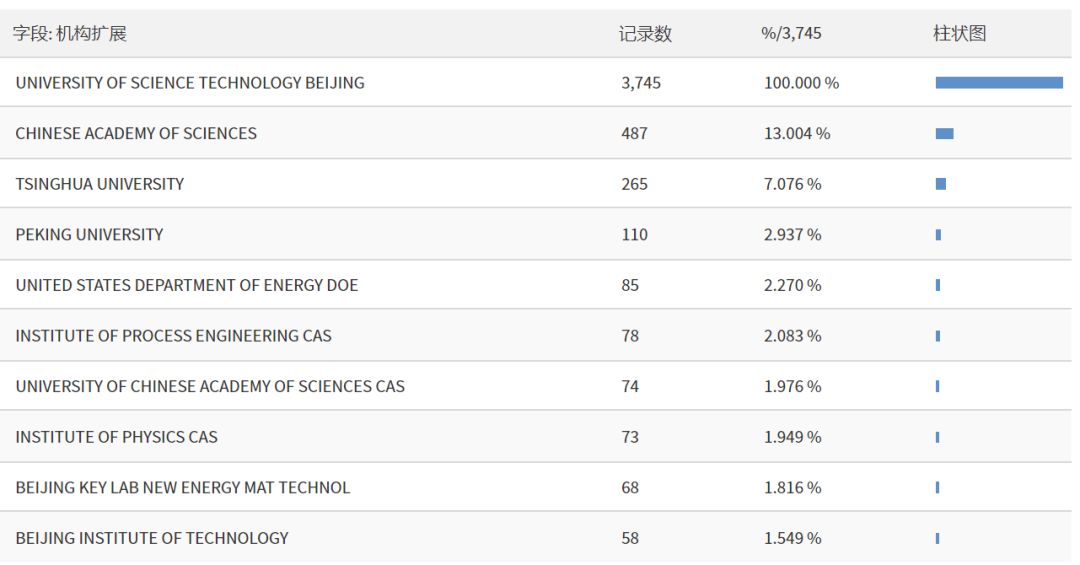
Task: Click the Beijing Institute of Technology entry
Action: 152,538
